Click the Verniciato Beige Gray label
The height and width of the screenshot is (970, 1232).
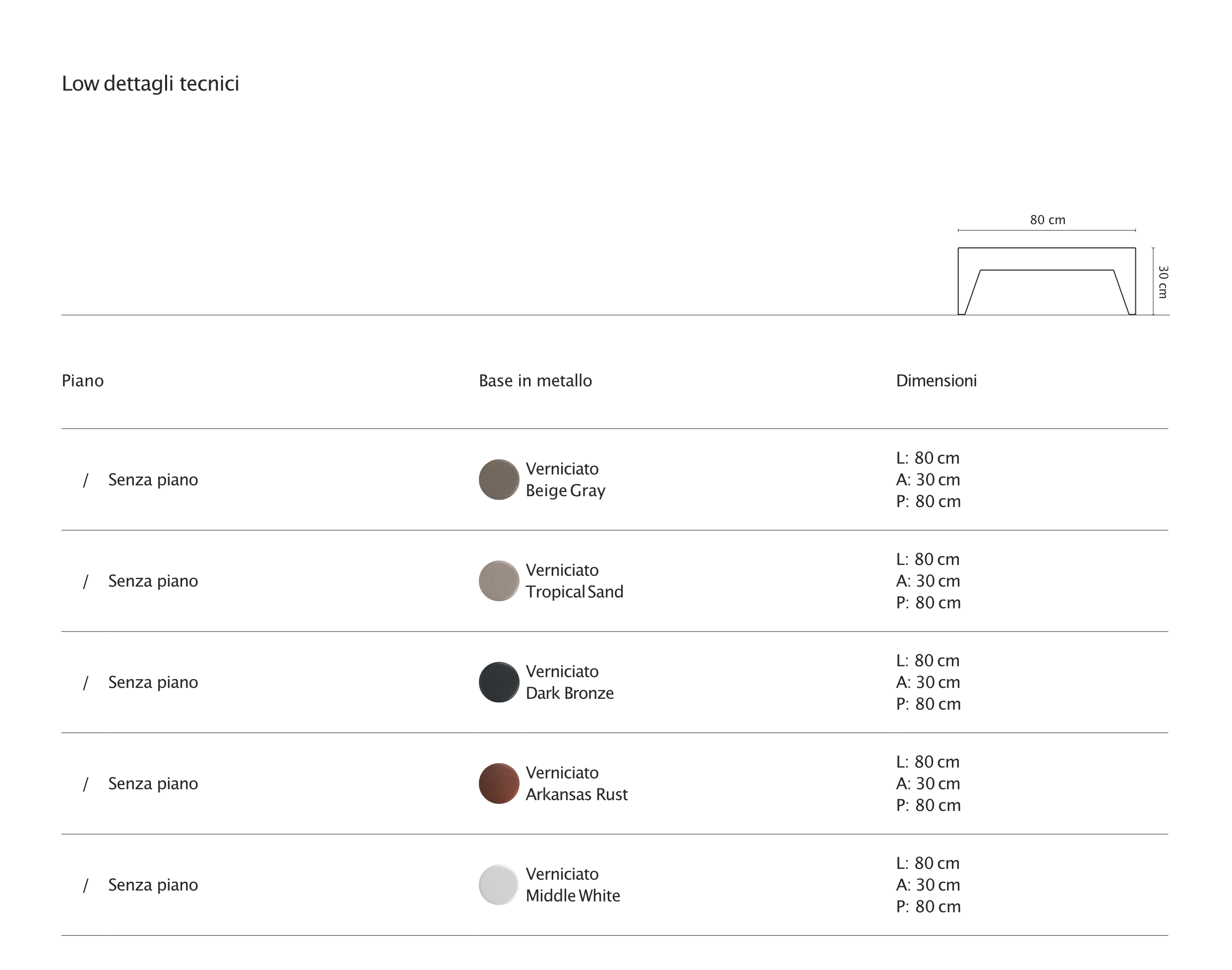pyautogui.click(x=565, y=479)
